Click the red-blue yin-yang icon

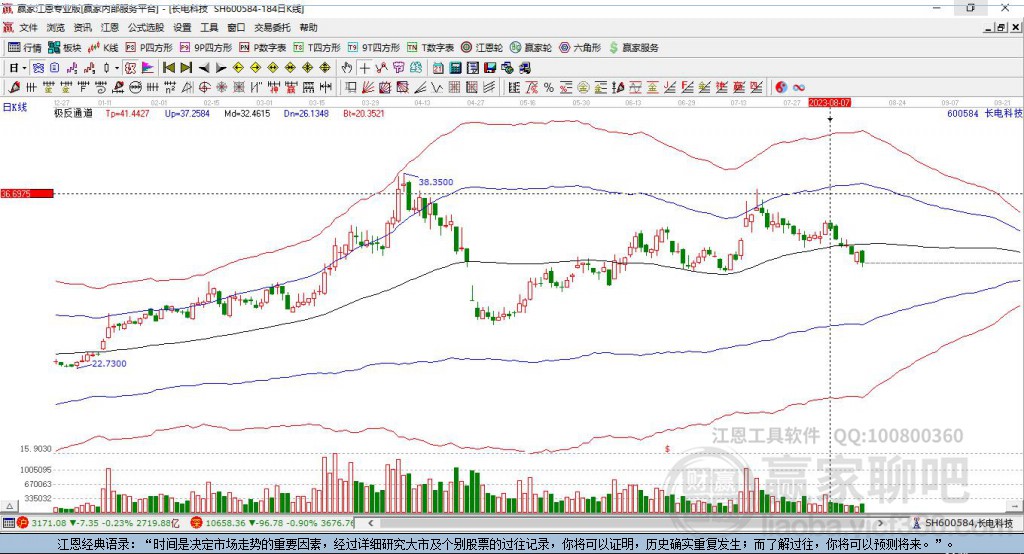[x=781, y=87]
